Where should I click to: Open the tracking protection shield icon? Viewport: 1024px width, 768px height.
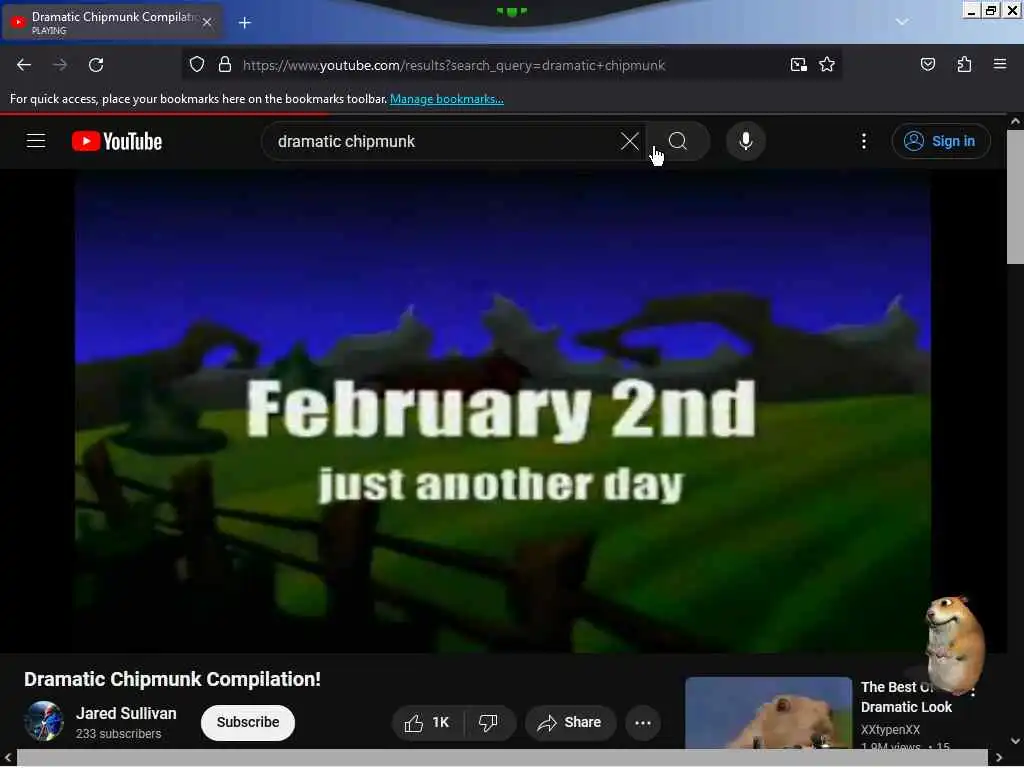coord(197,65)
